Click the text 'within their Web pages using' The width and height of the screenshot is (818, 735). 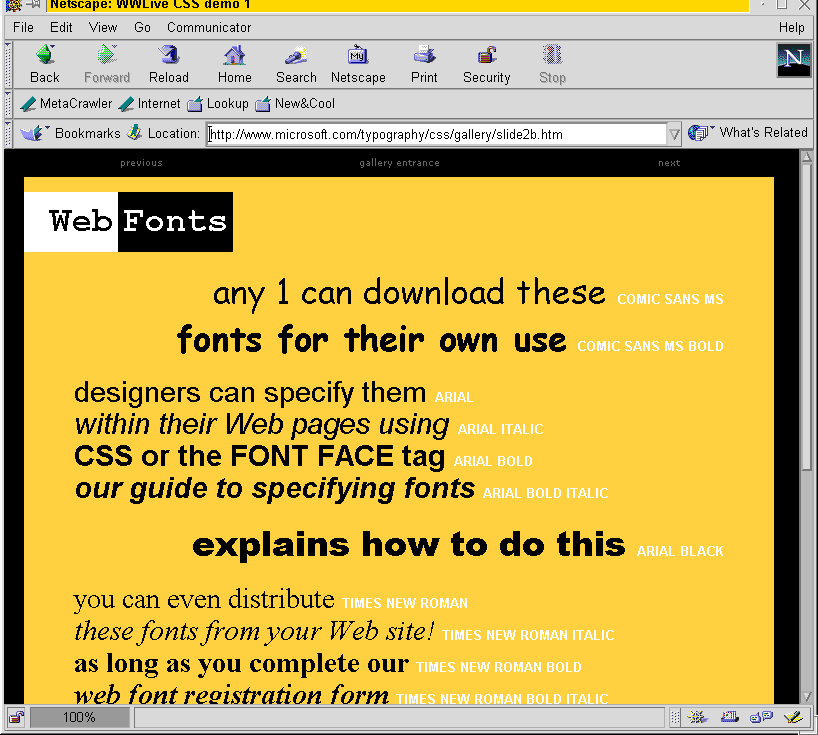[x=261, y=425]
